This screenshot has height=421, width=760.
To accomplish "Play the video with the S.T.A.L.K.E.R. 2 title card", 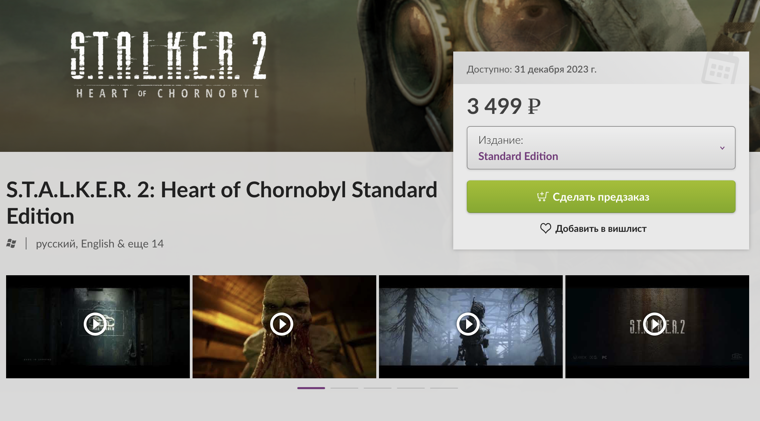I will point(655,324).
